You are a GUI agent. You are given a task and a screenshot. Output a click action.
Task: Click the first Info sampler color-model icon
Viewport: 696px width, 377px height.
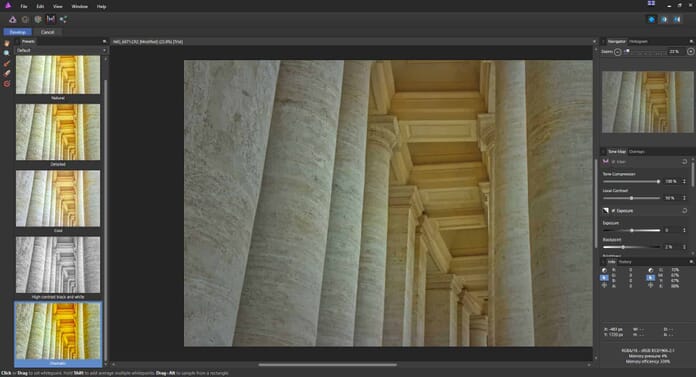pos(604,270)
